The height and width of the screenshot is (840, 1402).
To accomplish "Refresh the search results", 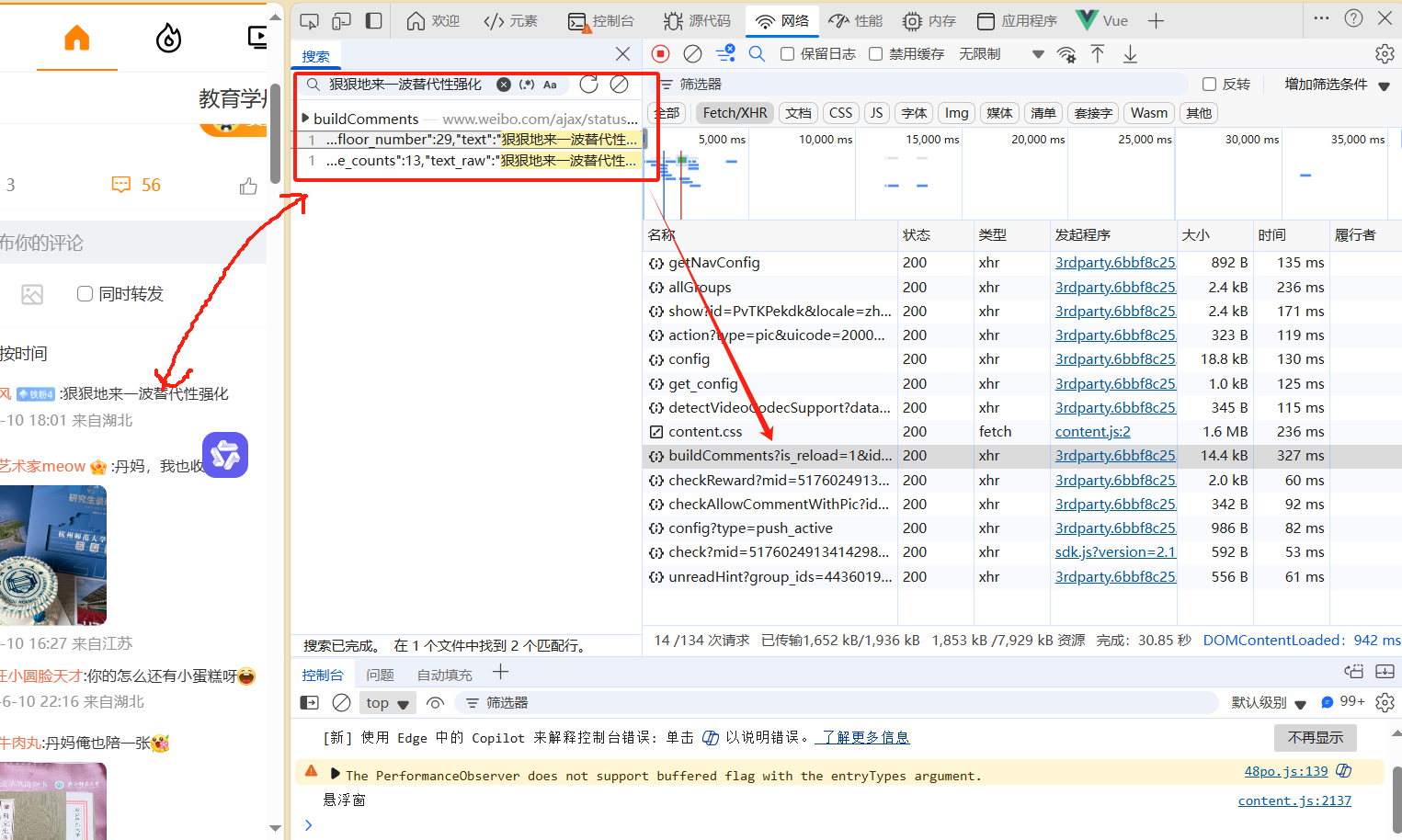I will [x=588, y=85].
